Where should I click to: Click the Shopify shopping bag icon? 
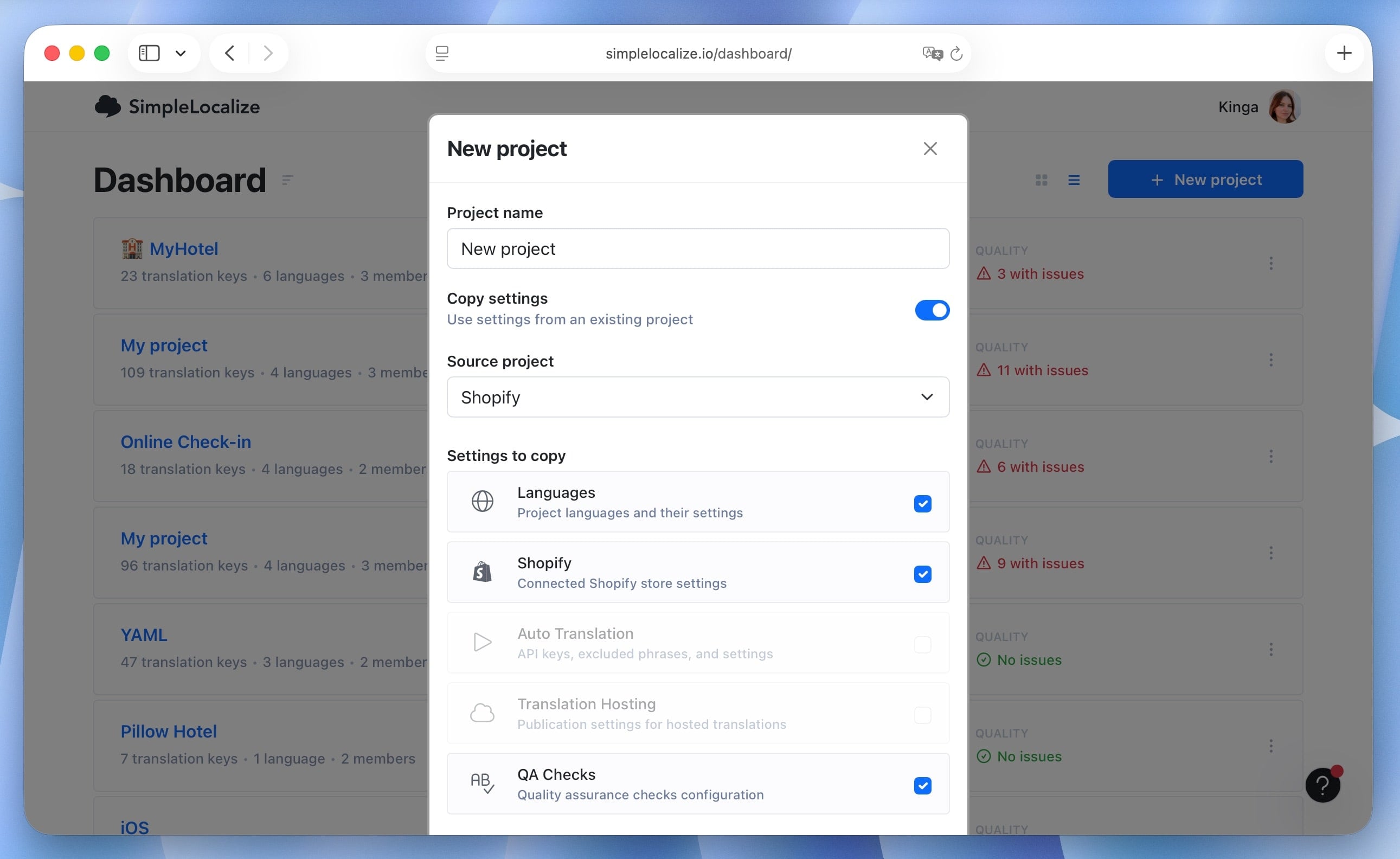(482, 572)
